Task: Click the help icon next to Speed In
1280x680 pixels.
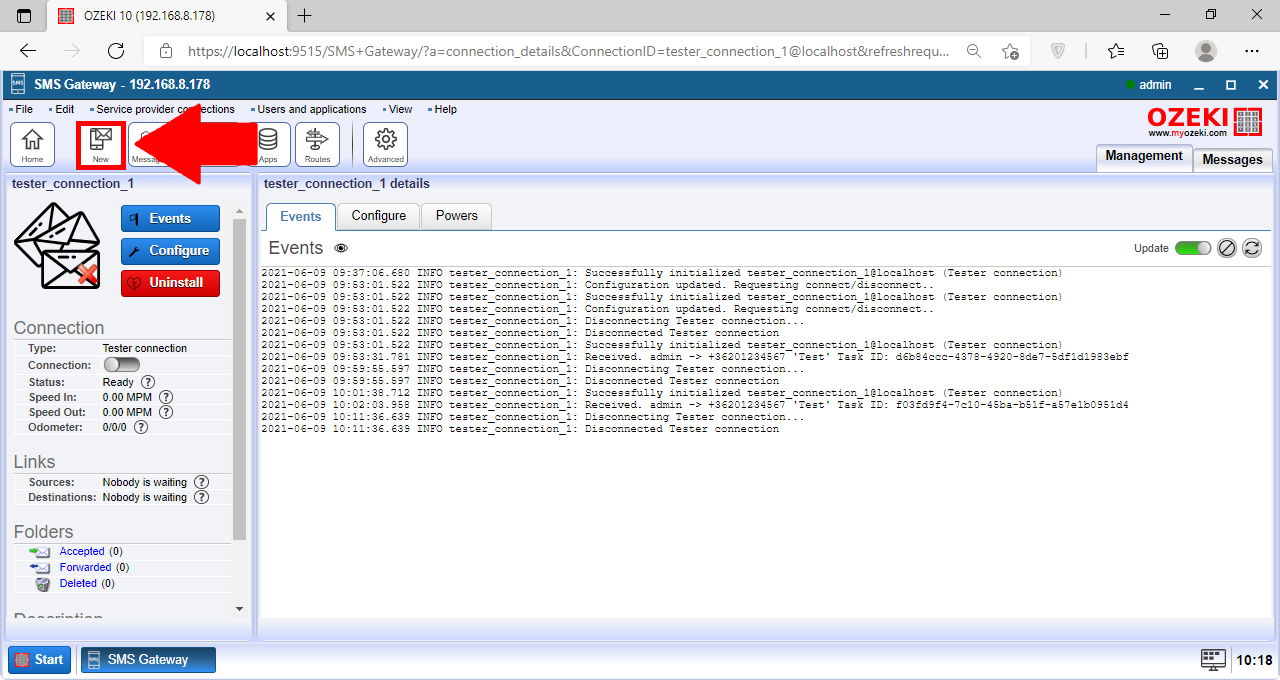Action: (x=166, y=397)
